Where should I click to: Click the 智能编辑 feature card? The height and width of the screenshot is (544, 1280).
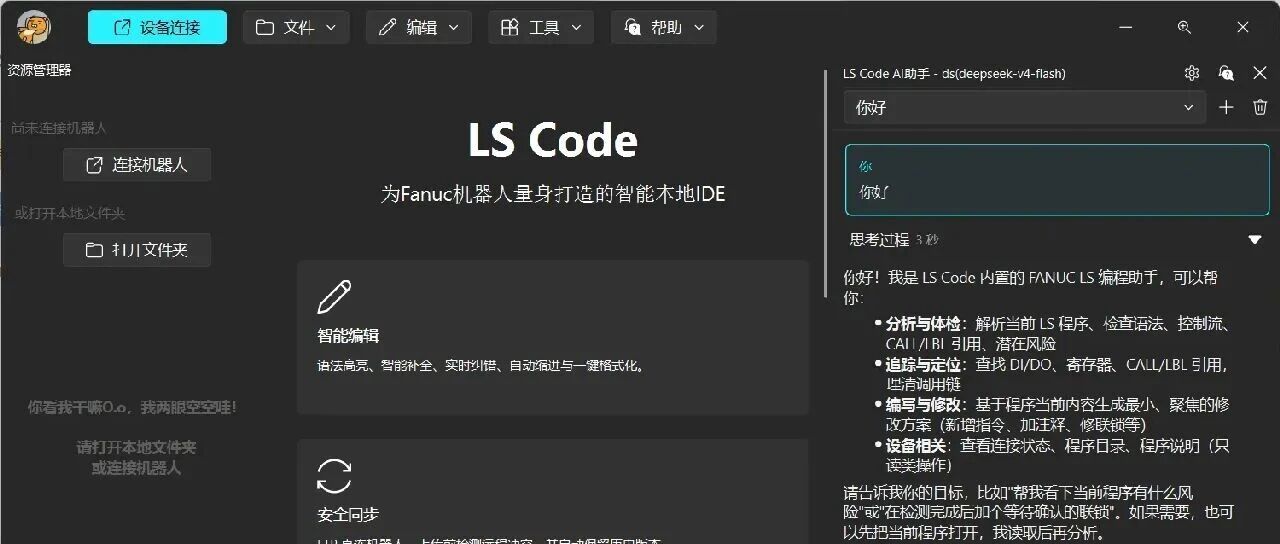(x=553, y=337)
